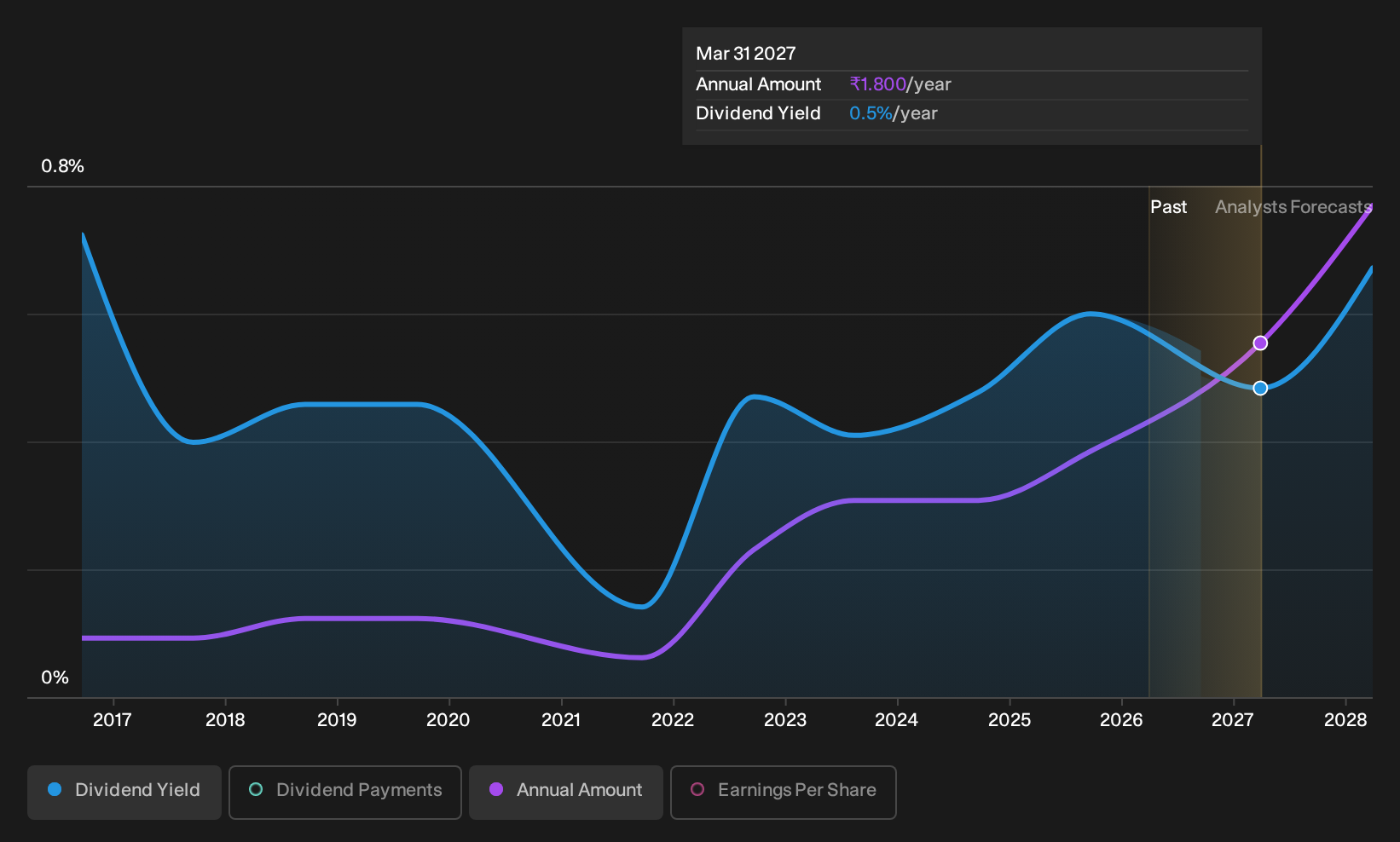Click the 2028 x-axis label
Image resolution: width=1400 pixels, height=842 pixels.
click(1345, 720)
